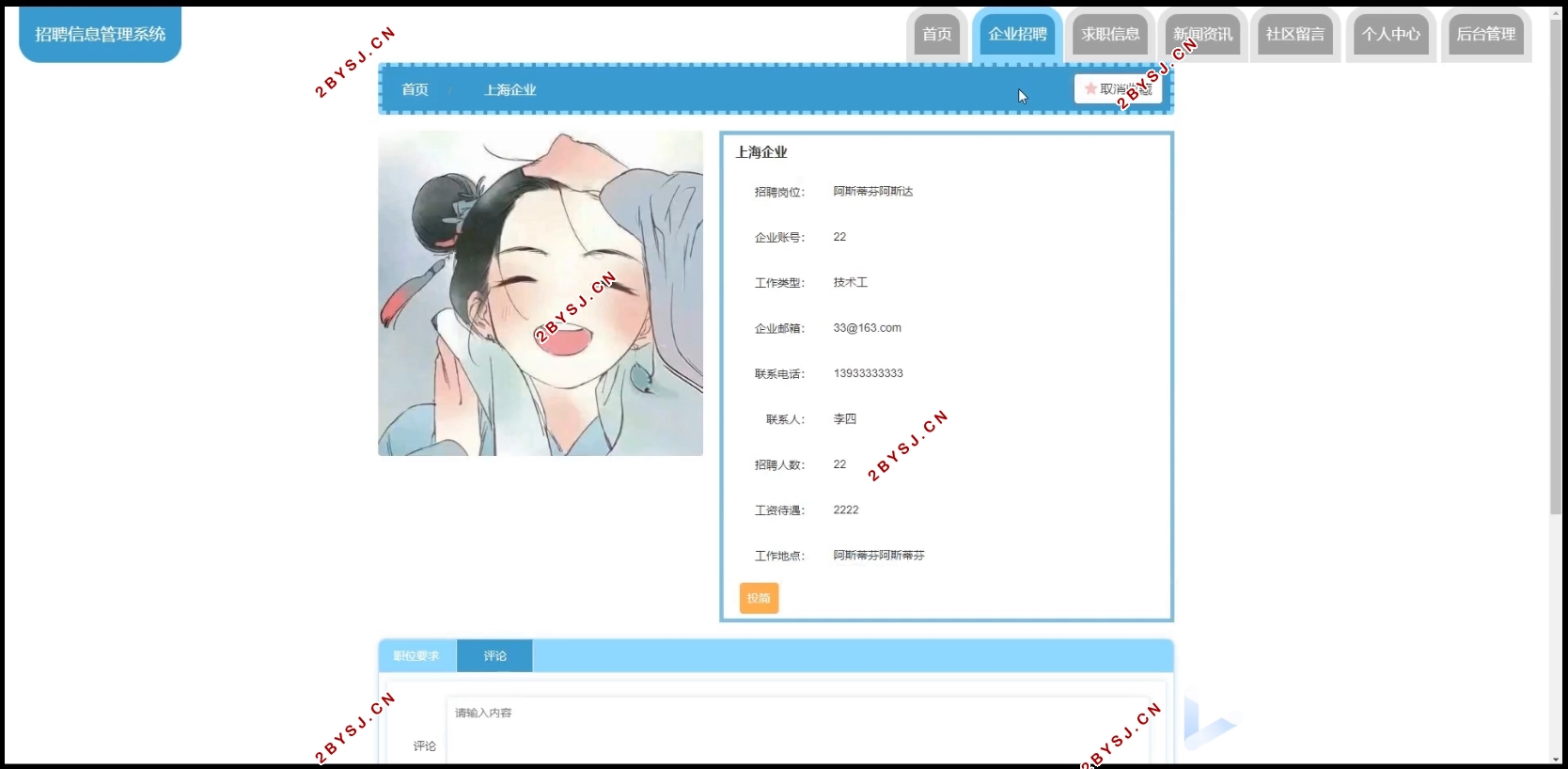Click the phone number 13933333333
The height and width of the screenshot is (769, 1568).
coord(868,373)
